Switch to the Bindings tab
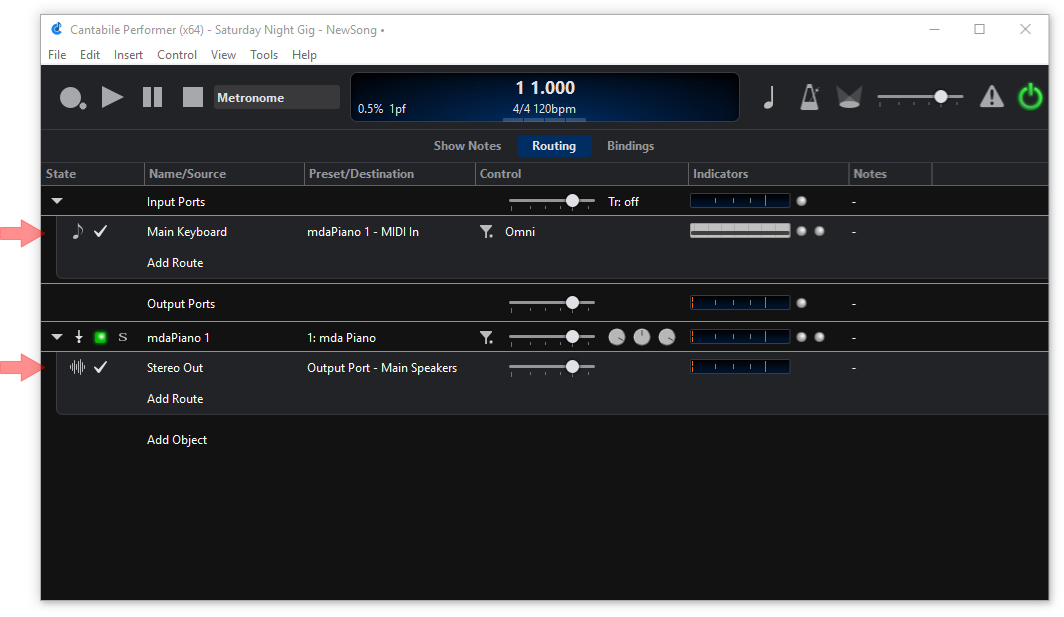 pos(630,146)
